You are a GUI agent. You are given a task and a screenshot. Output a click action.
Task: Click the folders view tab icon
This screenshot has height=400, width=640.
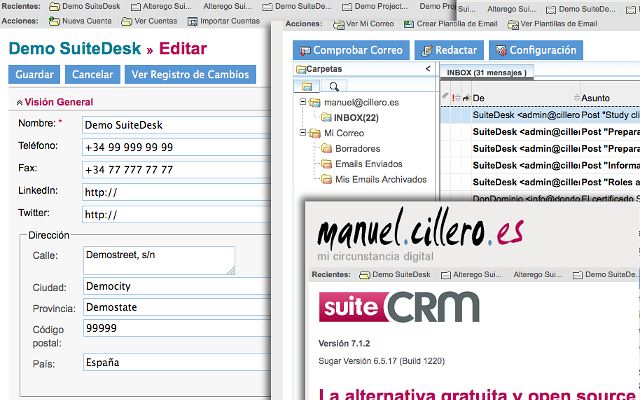pos(307,86)
